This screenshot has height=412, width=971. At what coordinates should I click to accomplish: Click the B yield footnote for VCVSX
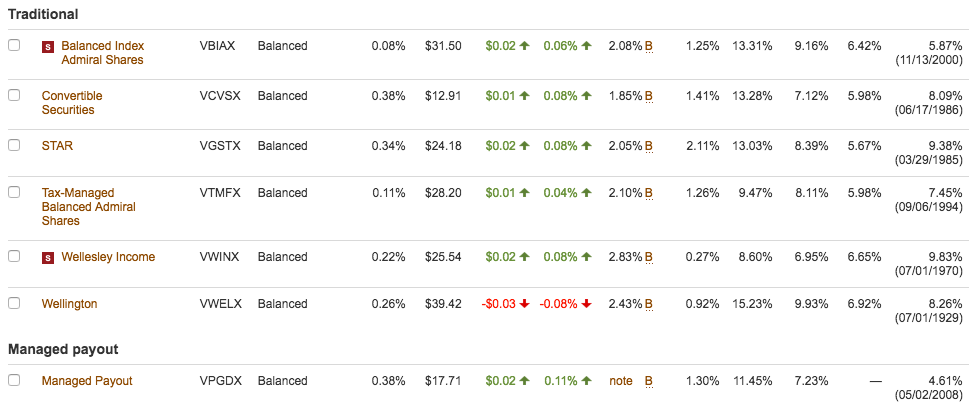[x=648, y=96]
